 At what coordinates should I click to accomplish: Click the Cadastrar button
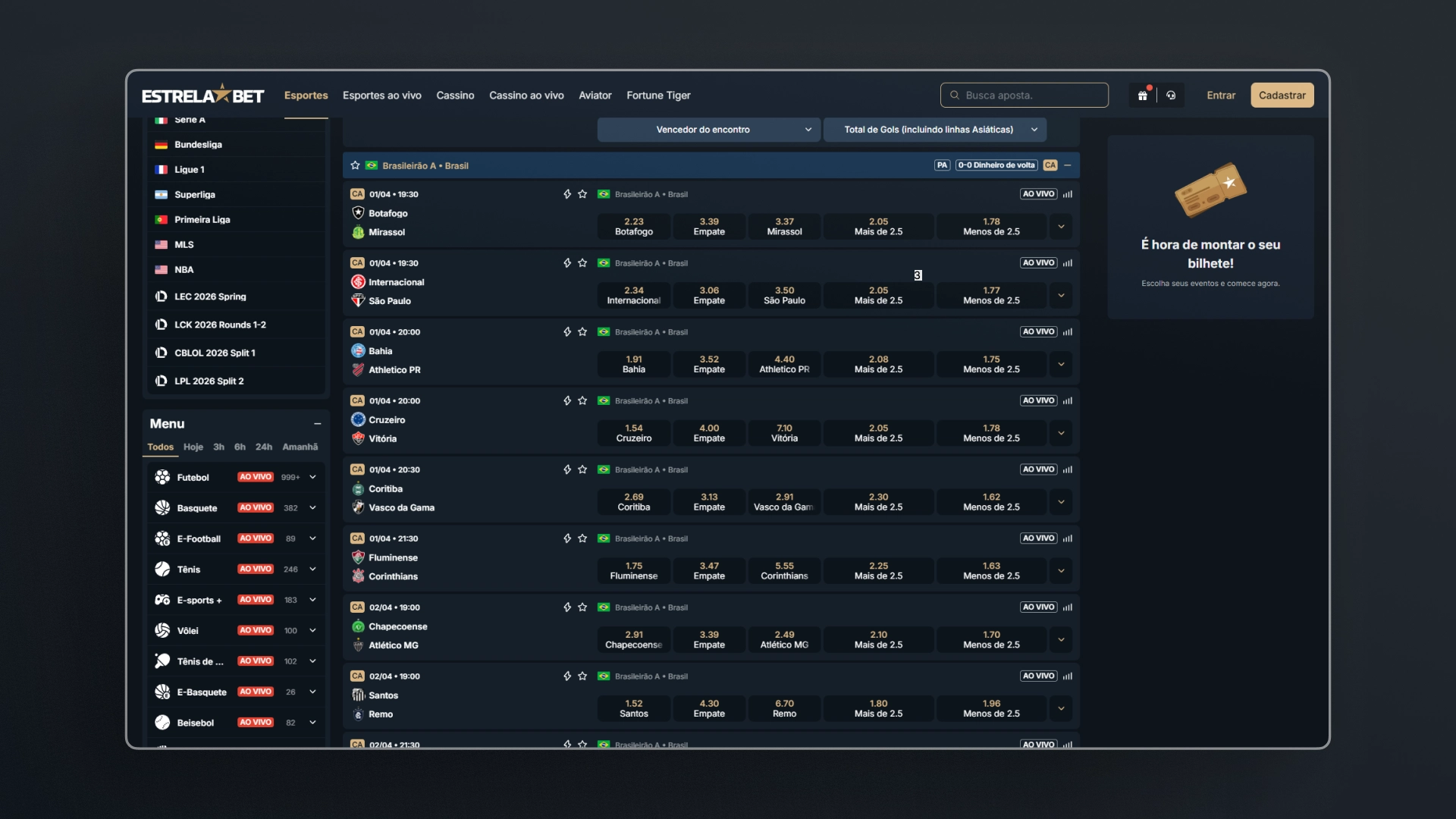[x=1282, y=96]
